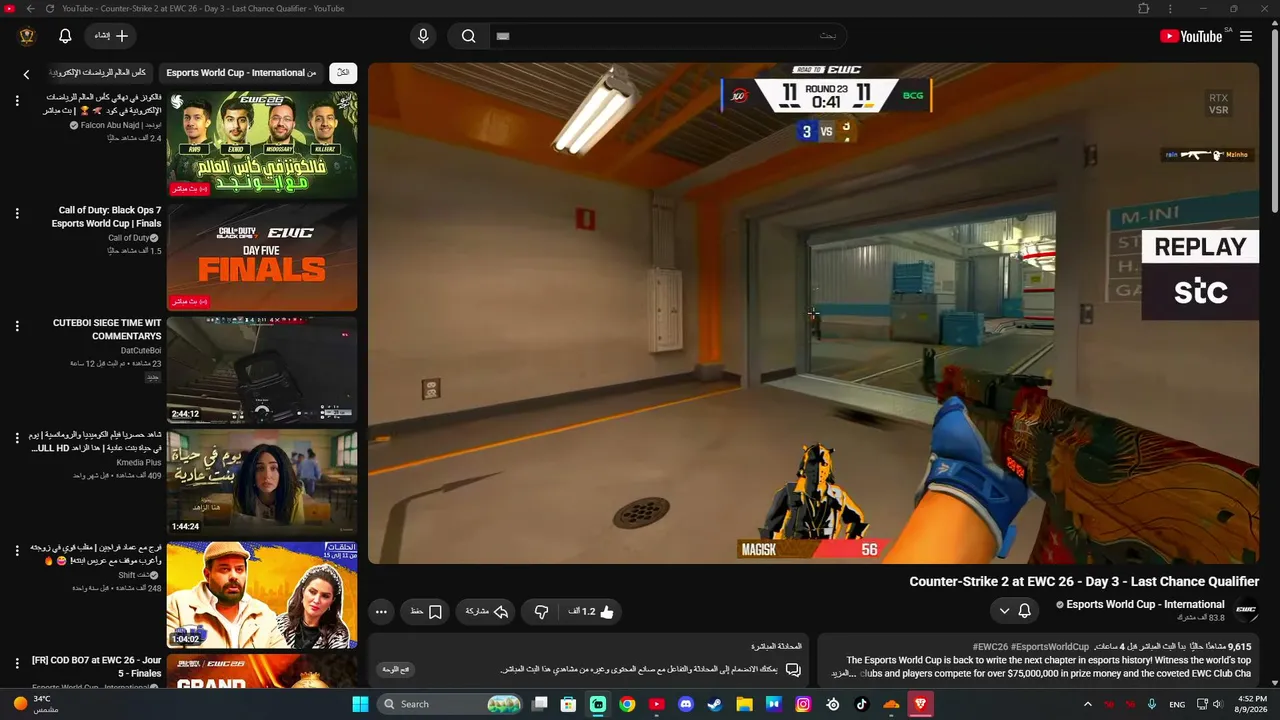
Task: Open options menu for the Shift channel video
Action: (x=17, y=550)
